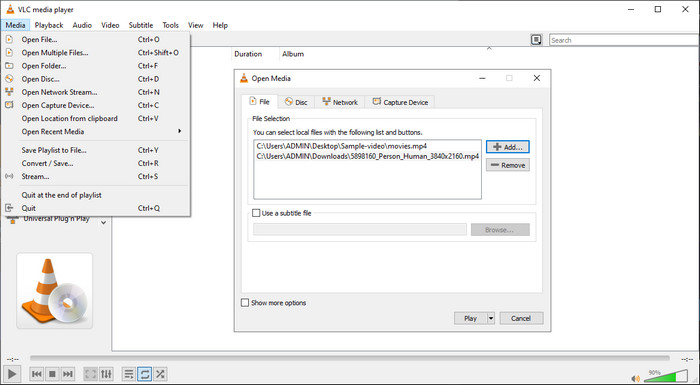The height and width of the screenshot is (385, 700).
Task: Toggle random shuffle playback
Action: (x=160, y=374)
